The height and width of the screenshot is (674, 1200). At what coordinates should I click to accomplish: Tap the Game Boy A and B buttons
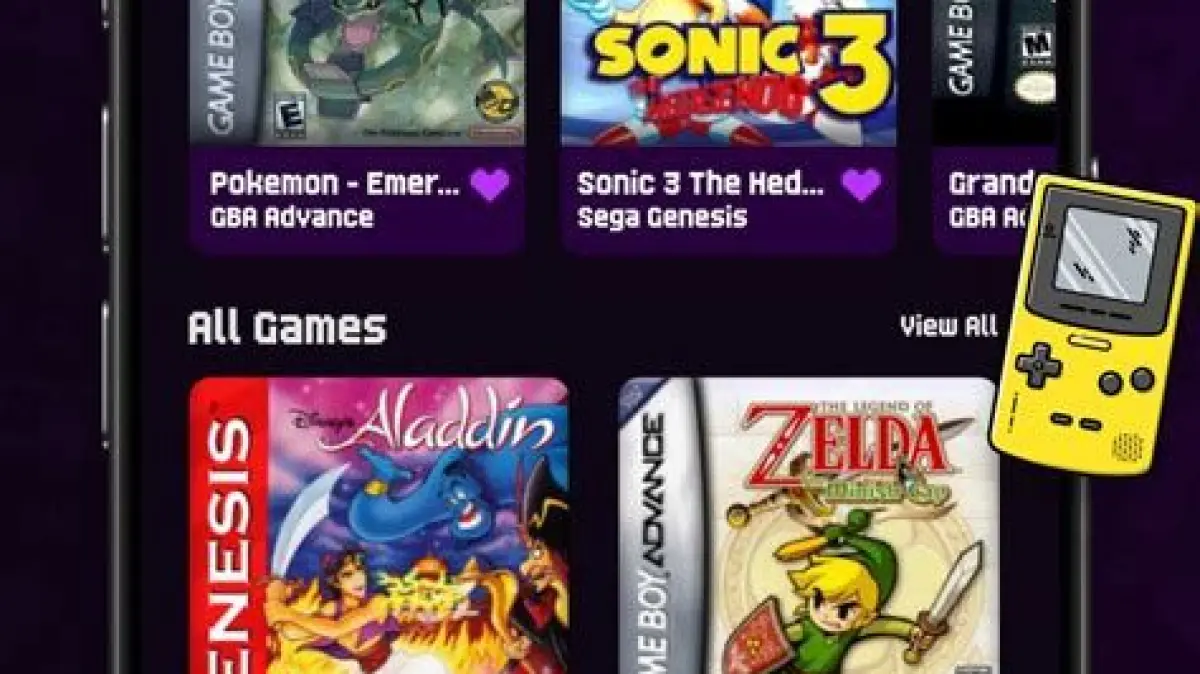(1126, 381)
